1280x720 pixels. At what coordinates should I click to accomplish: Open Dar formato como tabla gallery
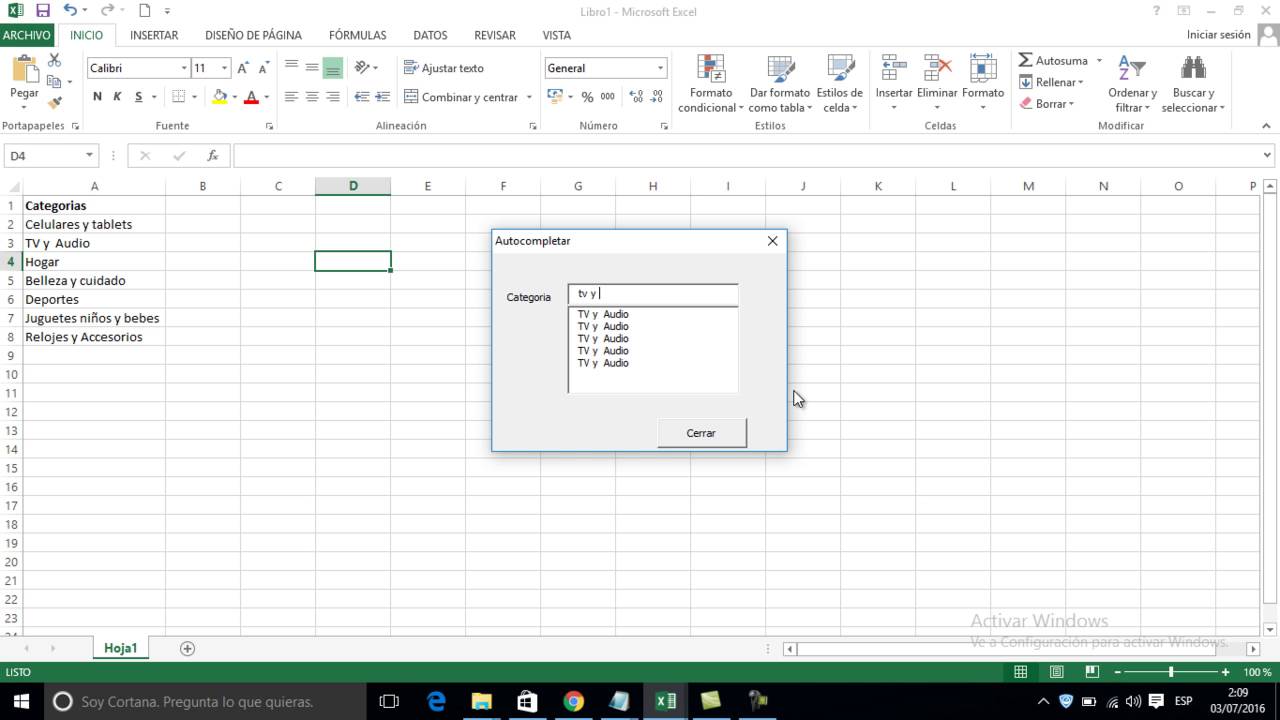click(x=780, y=83)
